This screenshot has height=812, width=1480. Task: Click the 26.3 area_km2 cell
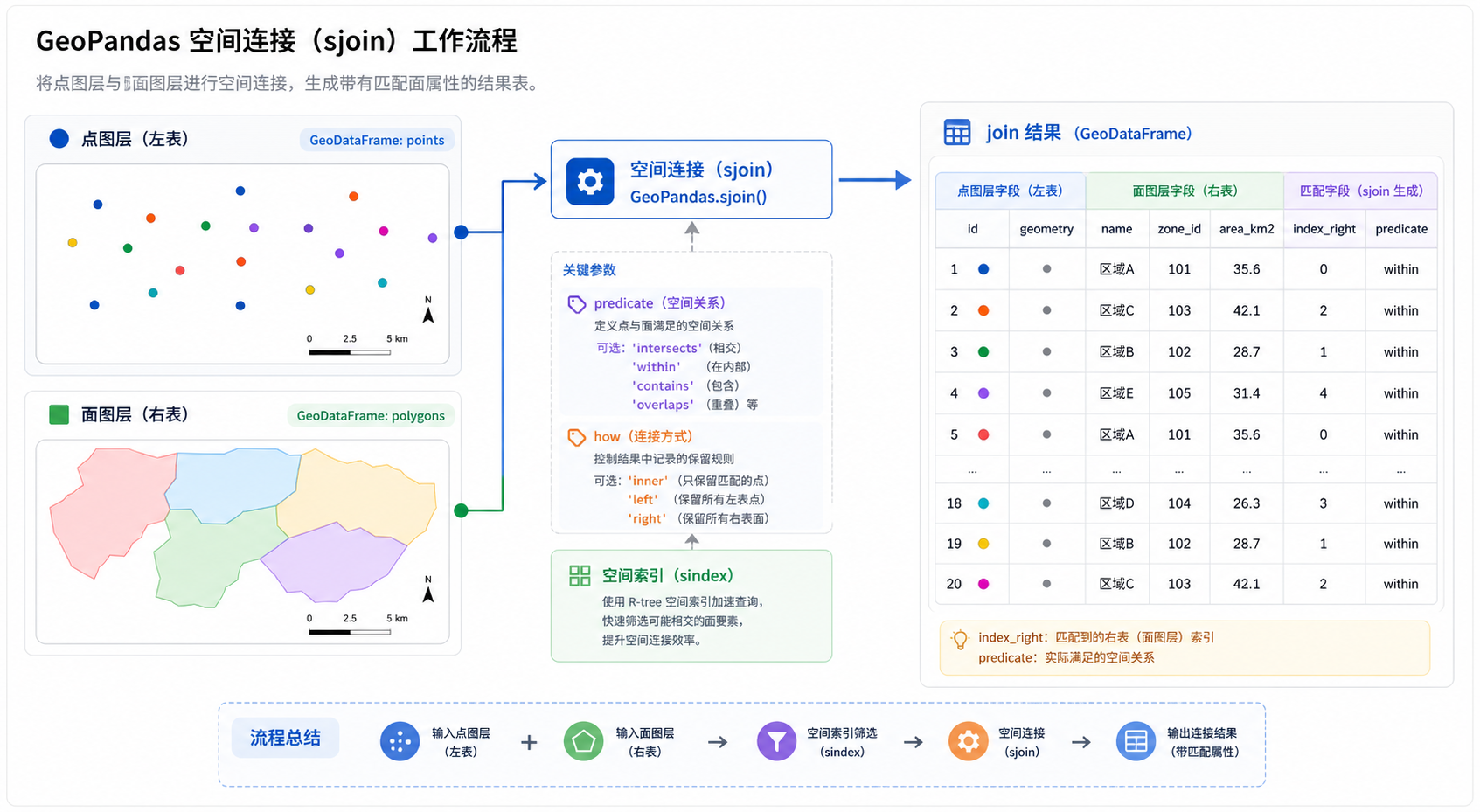coord(1247,503)
